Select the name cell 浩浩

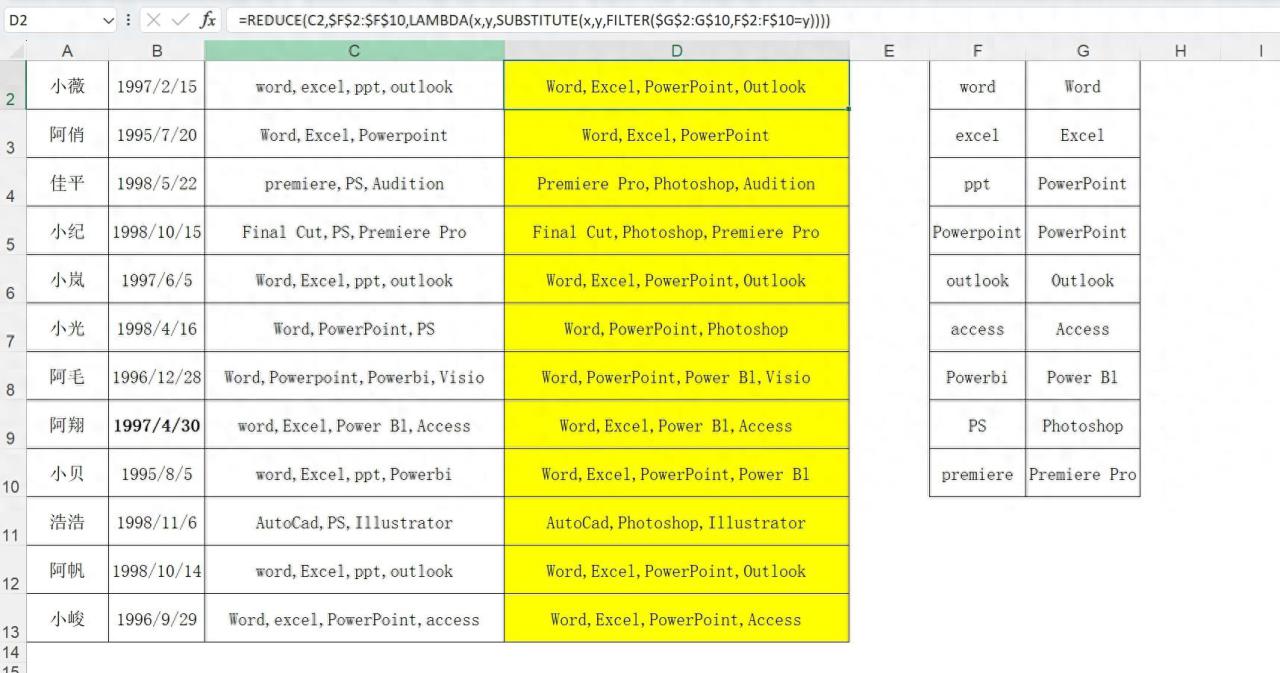pos(67,523)
